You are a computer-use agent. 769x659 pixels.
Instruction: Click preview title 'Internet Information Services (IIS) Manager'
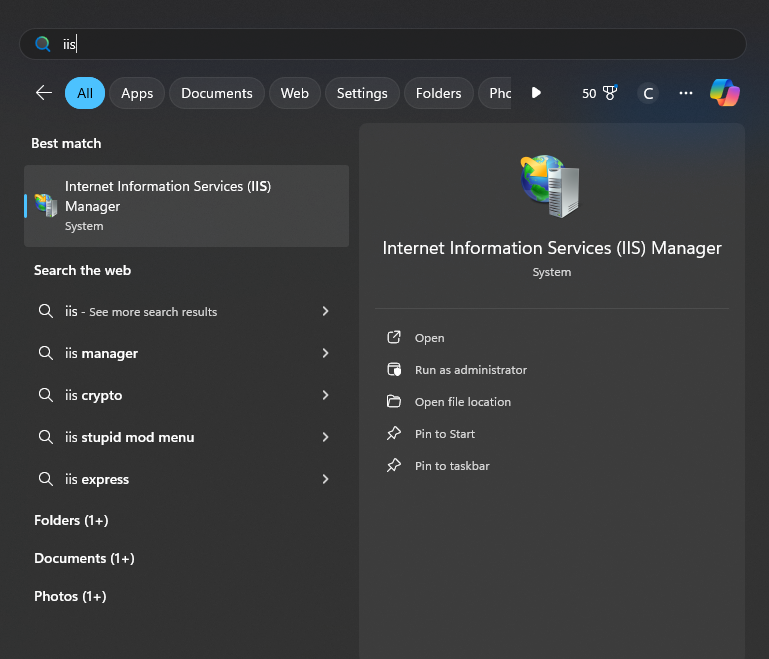click(x=552, y=248)
